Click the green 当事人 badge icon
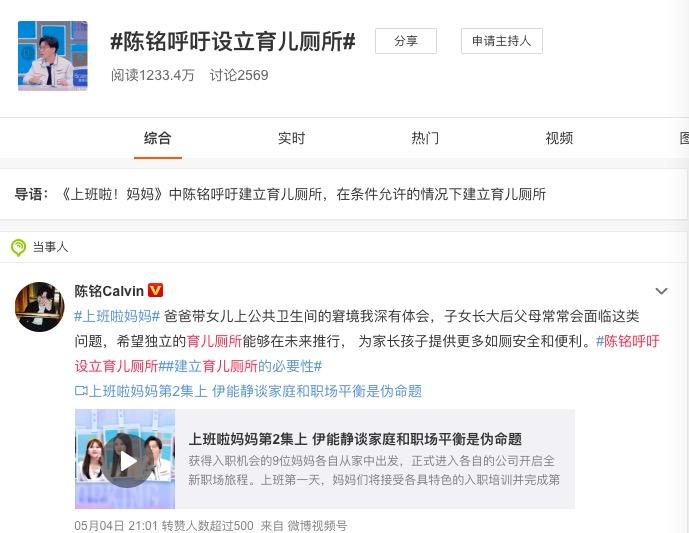The width and height of the screenshot is (689, 533). click(18, 247)
